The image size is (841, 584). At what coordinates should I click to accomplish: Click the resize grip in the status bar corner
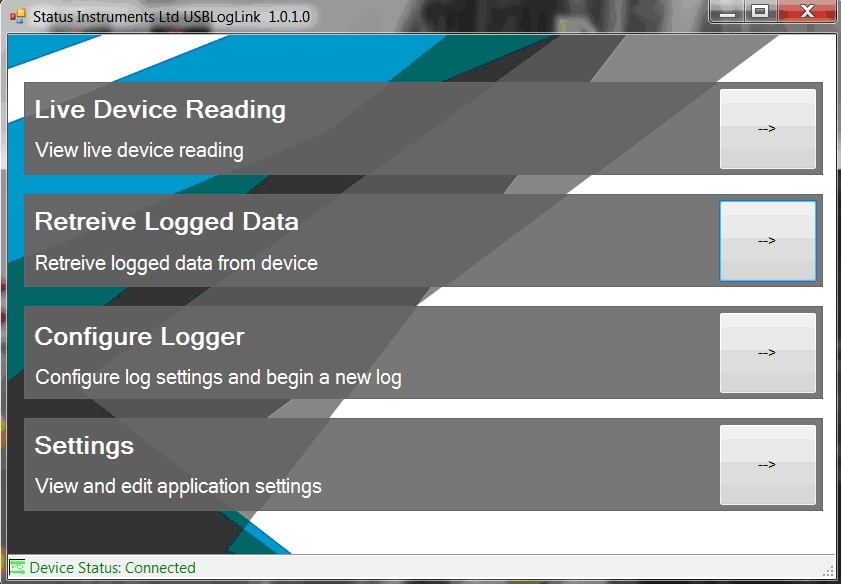pos(827,570)
